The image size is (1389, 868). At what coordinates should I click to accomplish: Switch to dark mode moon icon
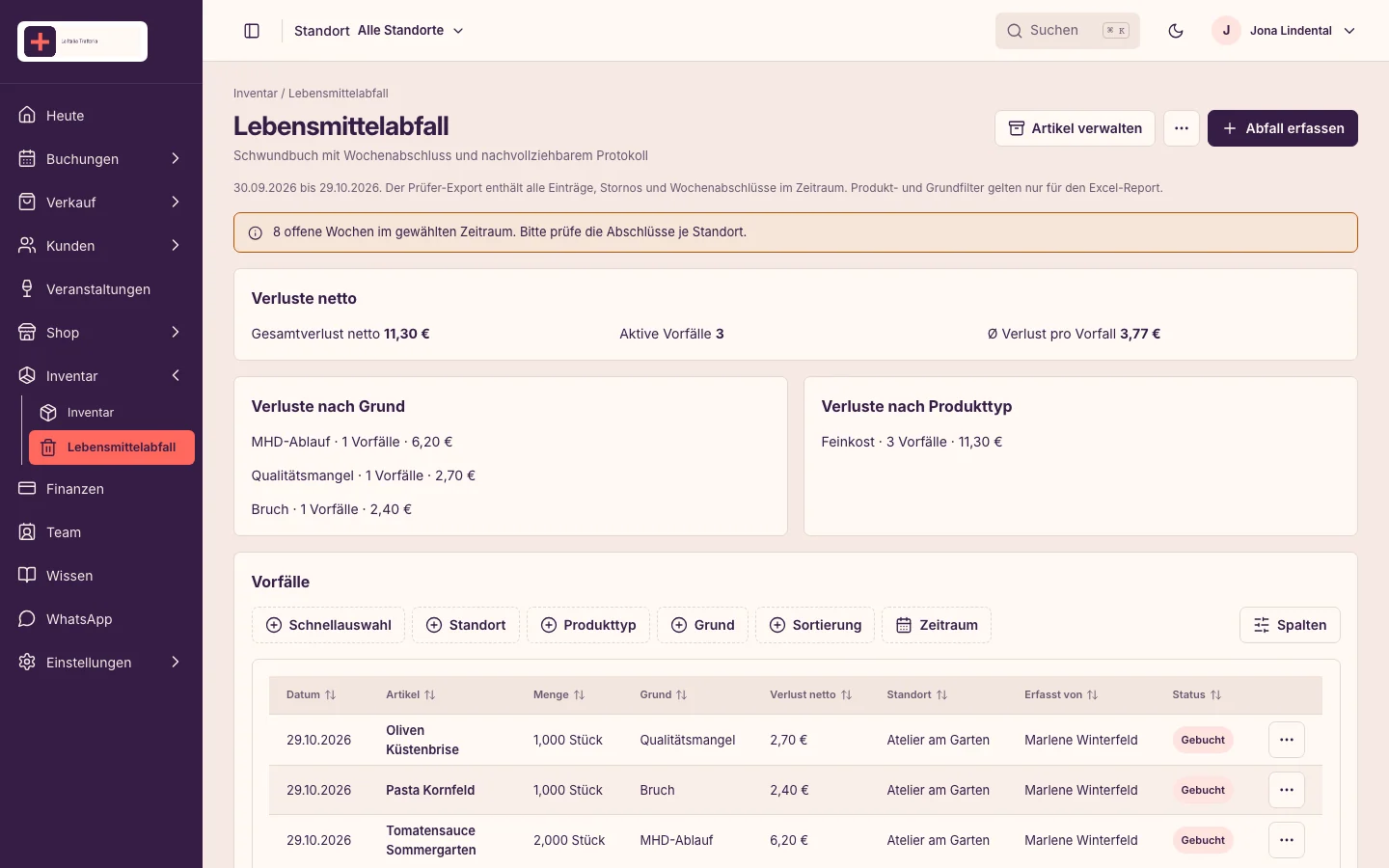click(1176, 31)
